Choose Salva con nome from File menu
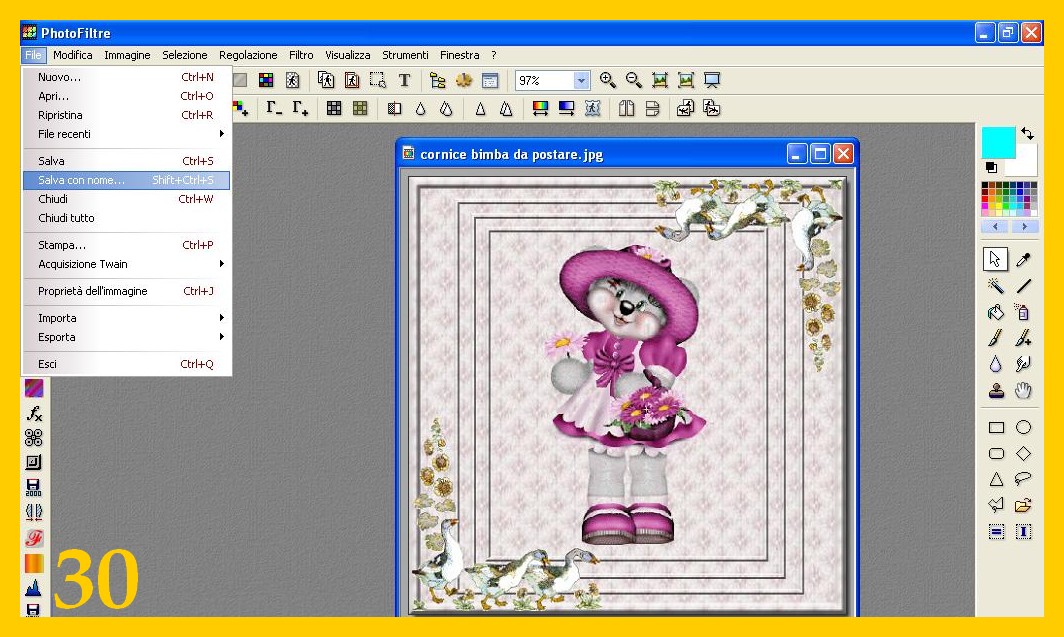The height and width of the screenshot is (637, 1064). 126,180
